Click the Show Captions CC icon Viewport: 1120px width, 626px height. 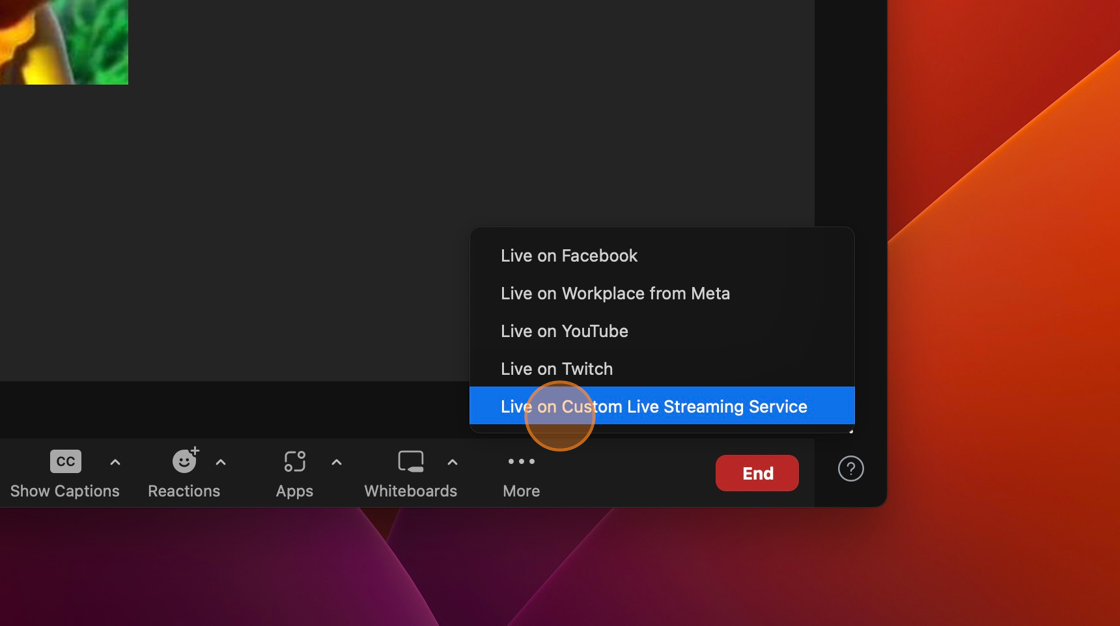coord(65,462)
